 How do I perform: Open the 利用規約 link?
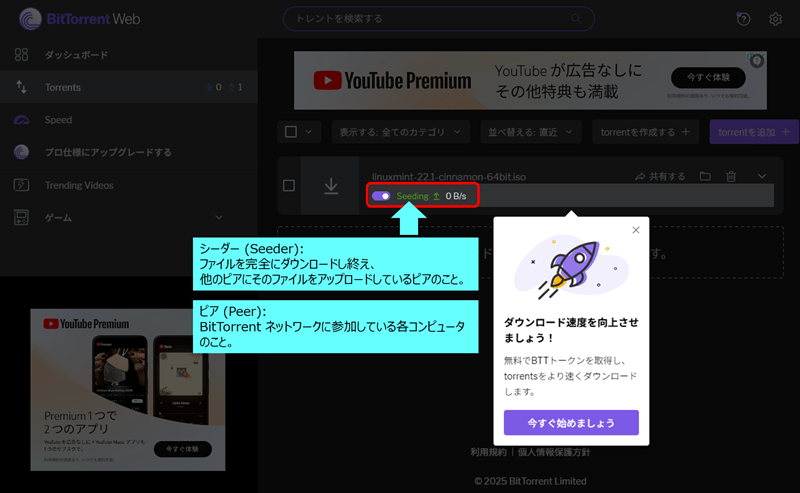click(x=488, y=452)
